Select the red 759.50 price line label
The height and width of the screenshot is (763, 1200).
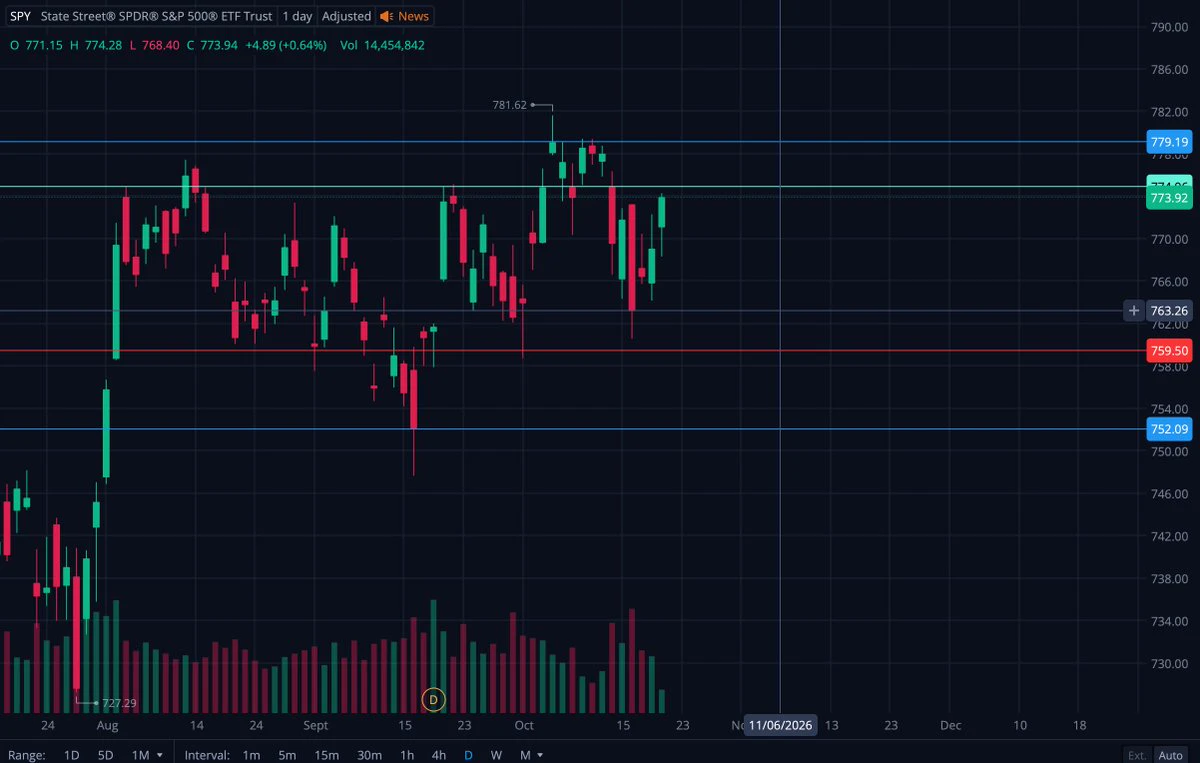point(1169,351)
